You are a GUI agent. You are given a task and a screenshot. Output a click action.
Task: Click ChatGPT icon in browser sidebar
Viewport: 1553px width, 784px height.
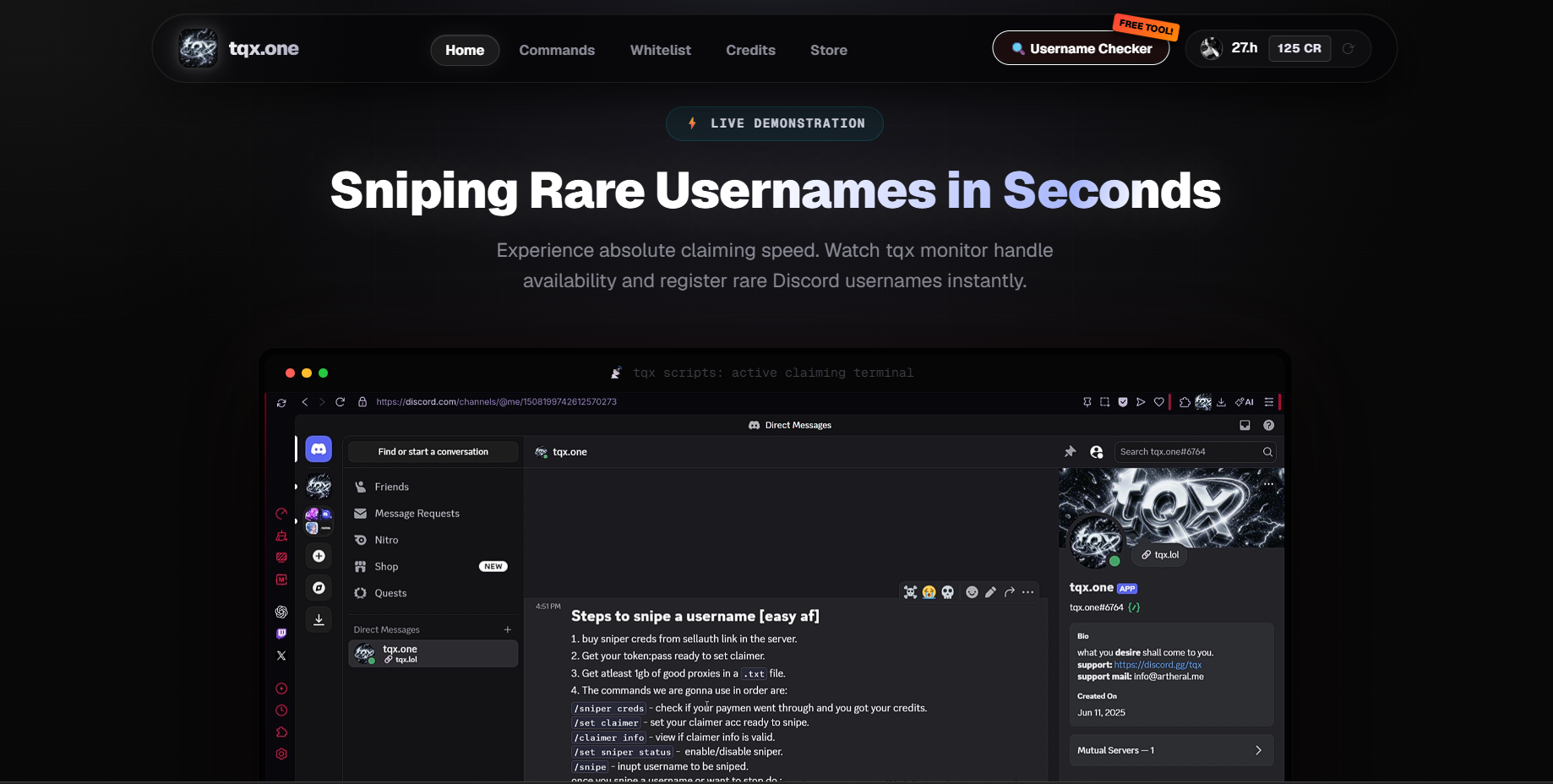click(281, 612)
